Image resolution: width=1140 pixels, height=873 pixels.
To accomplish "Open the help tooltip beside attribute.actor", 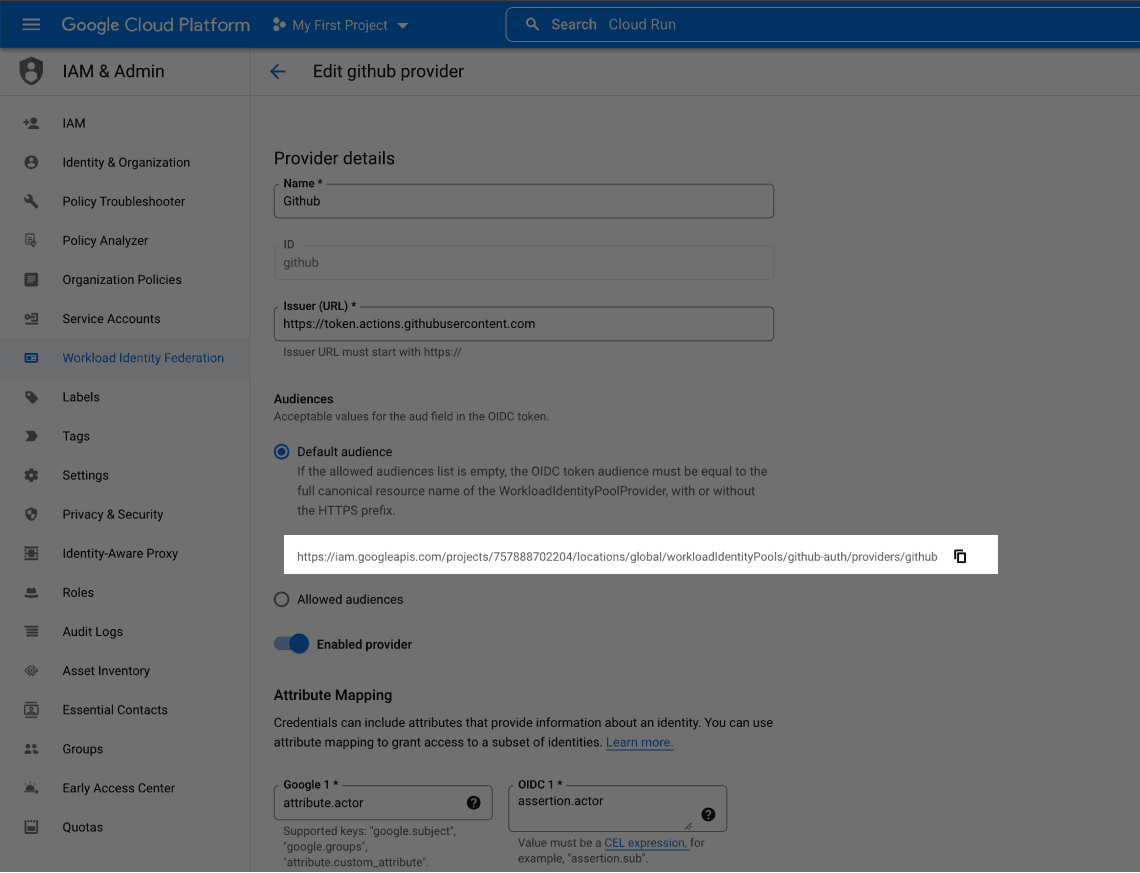I will [x=473, y=802].
